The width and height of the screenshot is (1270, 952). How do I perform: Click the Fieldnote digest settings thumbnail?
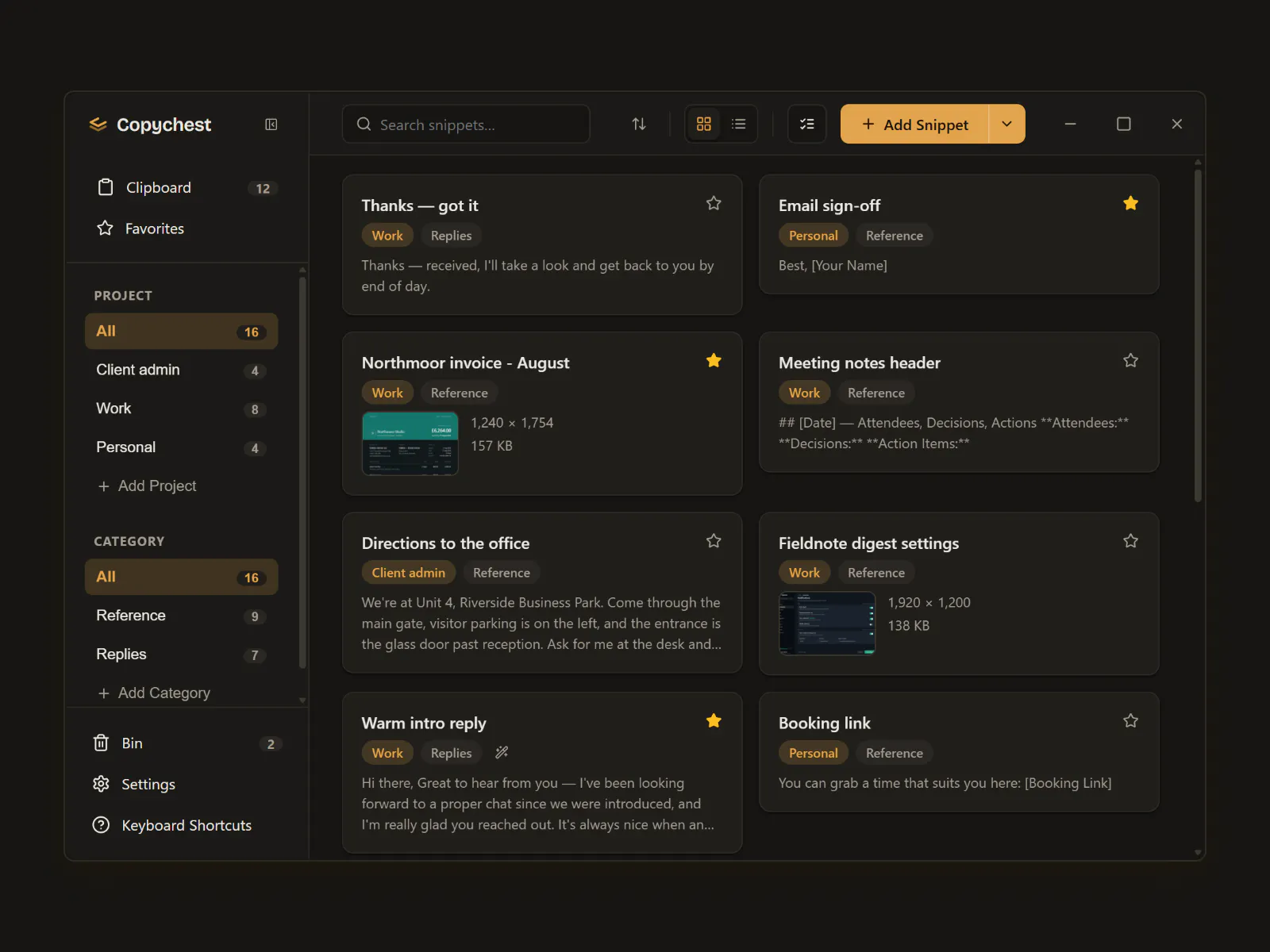coord(827,624)
